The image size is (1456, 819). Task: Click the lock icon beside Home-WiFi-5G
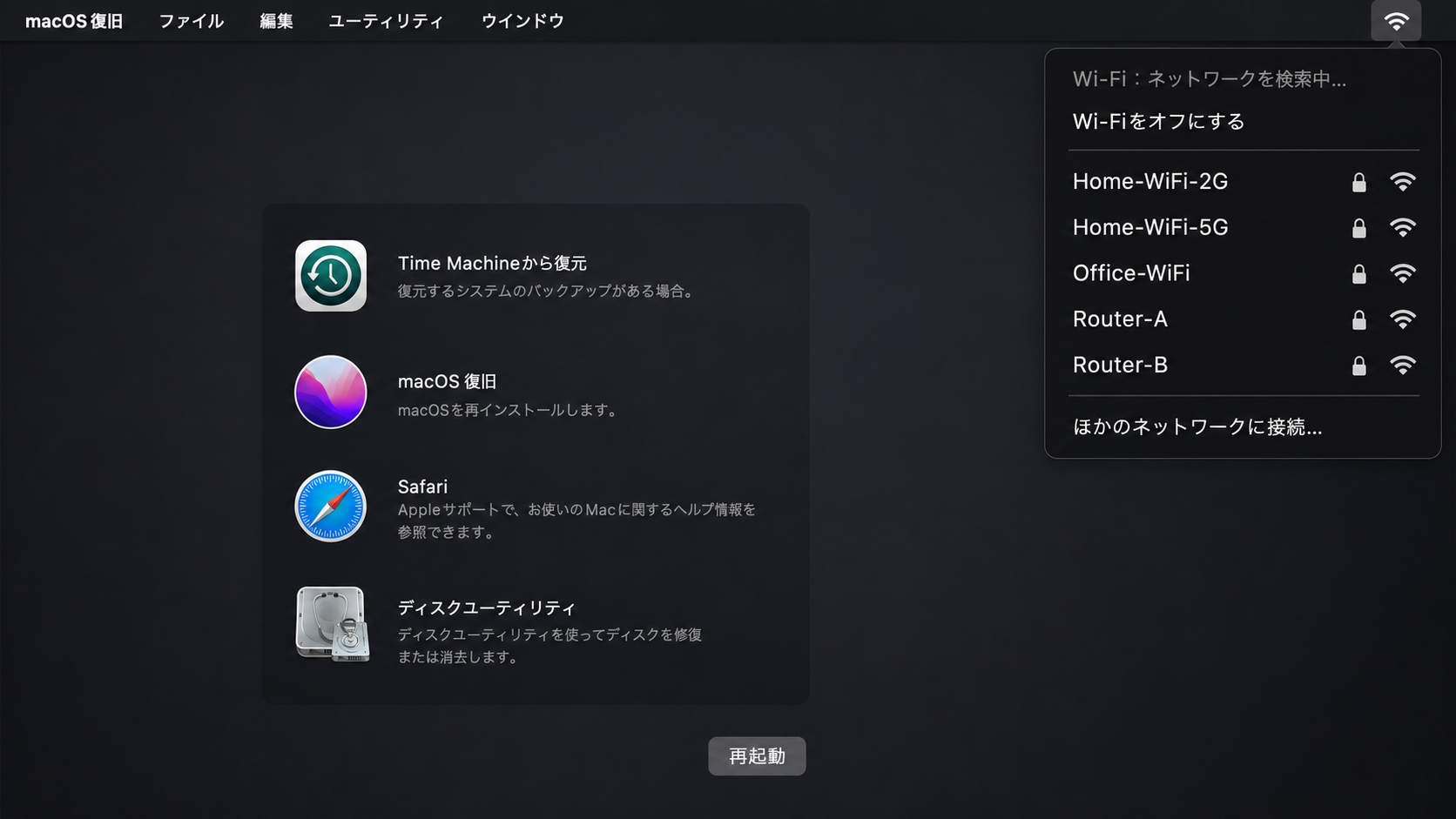[x=1358, y=228]
